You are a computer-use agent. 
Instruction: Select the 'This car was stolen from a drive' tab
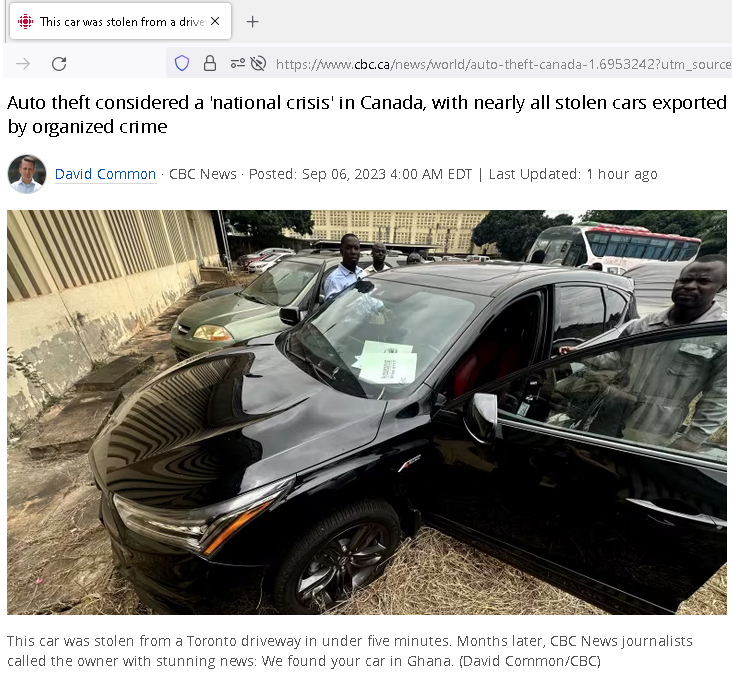coord(120,21)
